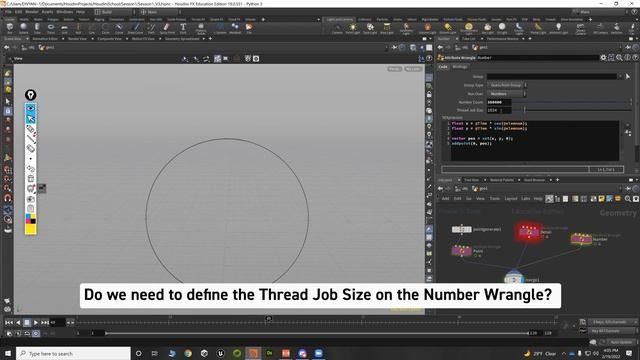This screenshot has width=640, height=360.
Task: Click the lightbulb annotation icon
Action: (31, 95)
